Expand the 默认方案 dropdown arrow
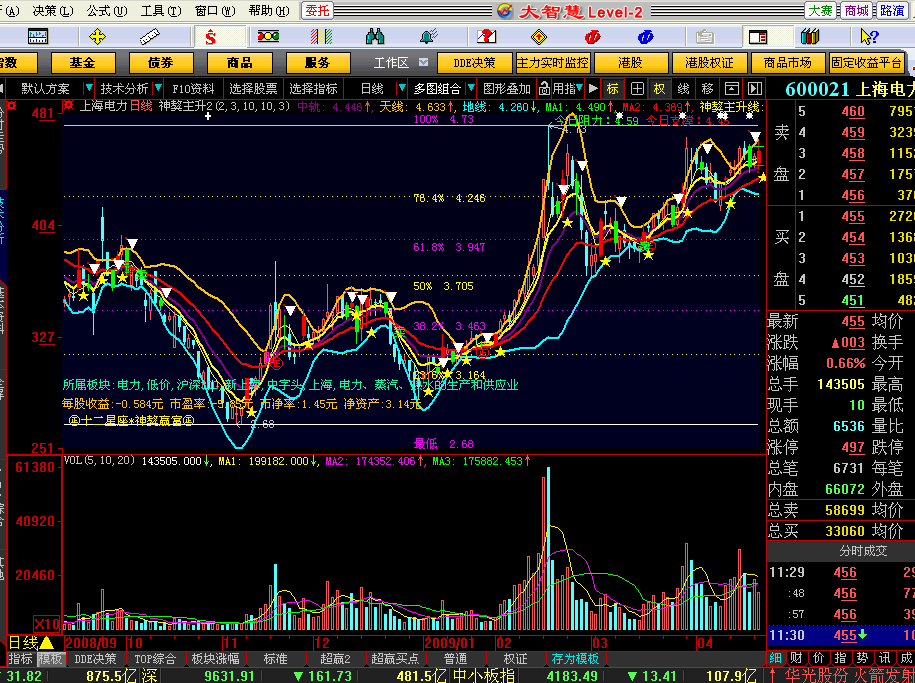 click(88, 88)
